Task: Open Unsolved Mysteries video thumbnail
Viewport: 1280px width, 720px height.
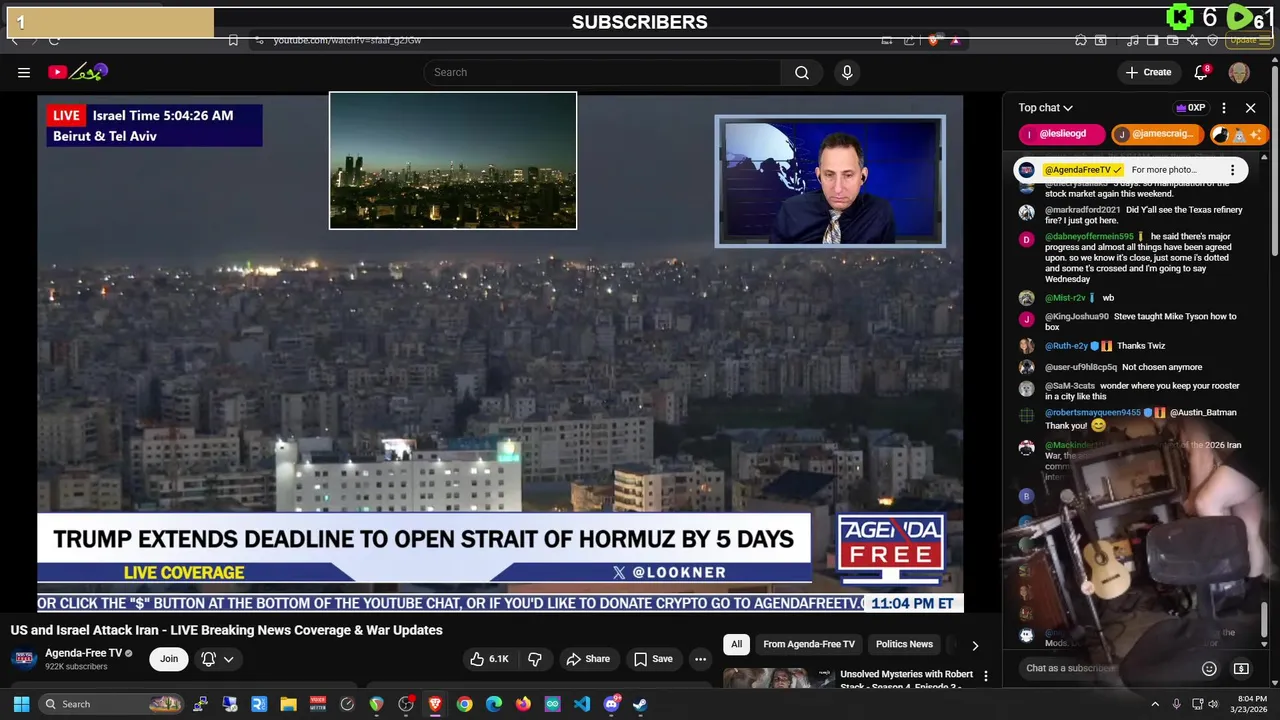Action: (x=779, y=678)
